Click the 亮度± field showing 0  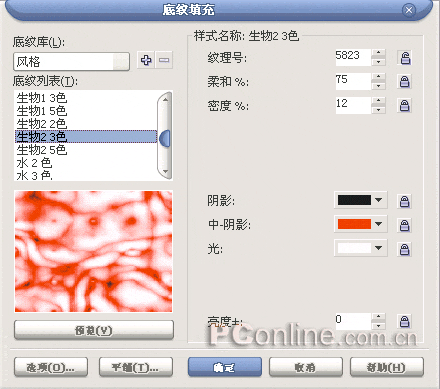click(353, 321)
